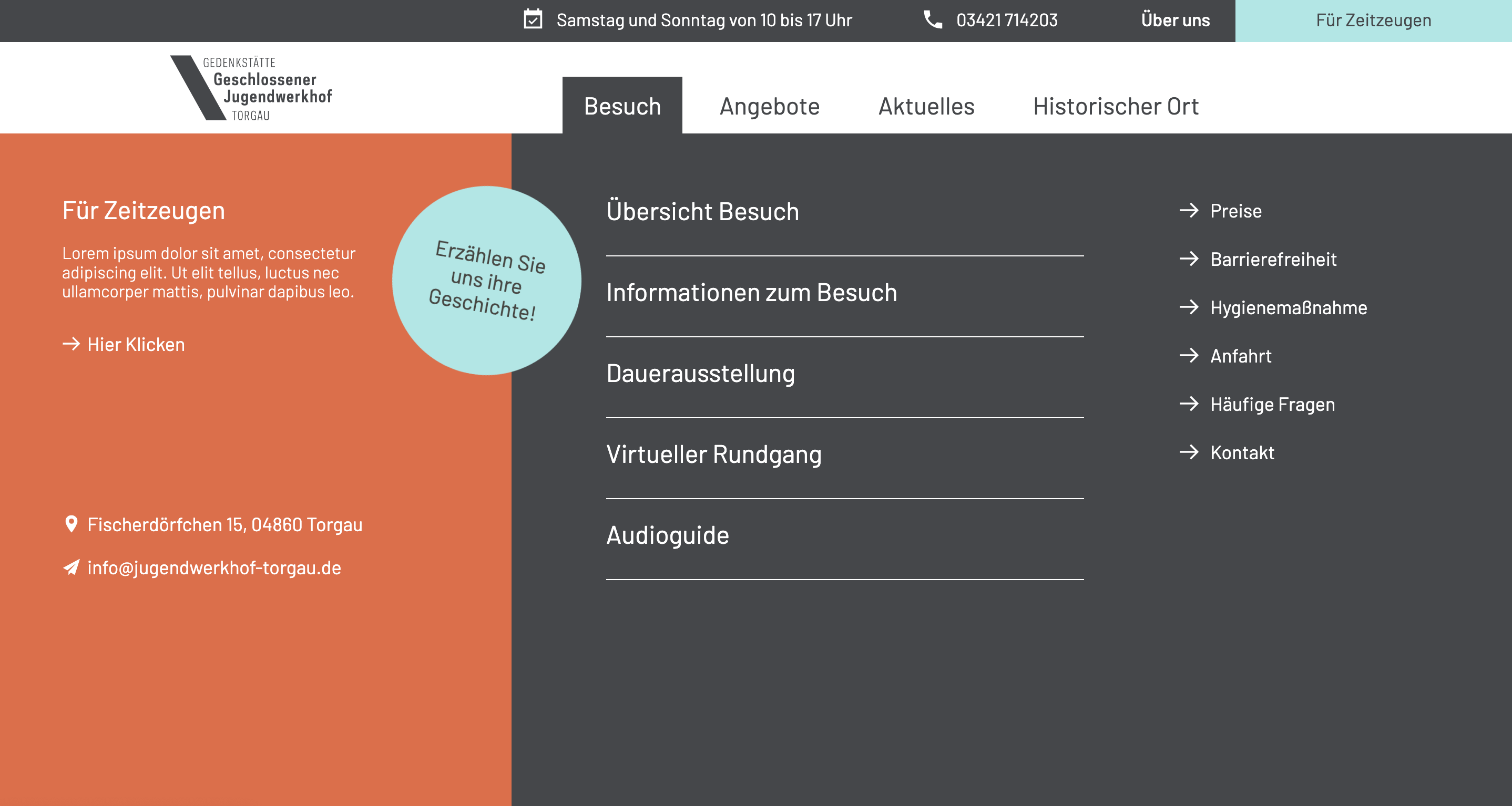This screenshot has width=1512, height=806.
Task: Click the Gedenkstätte Jugendwerkhof Torgau logo
Action: (251, 88)
